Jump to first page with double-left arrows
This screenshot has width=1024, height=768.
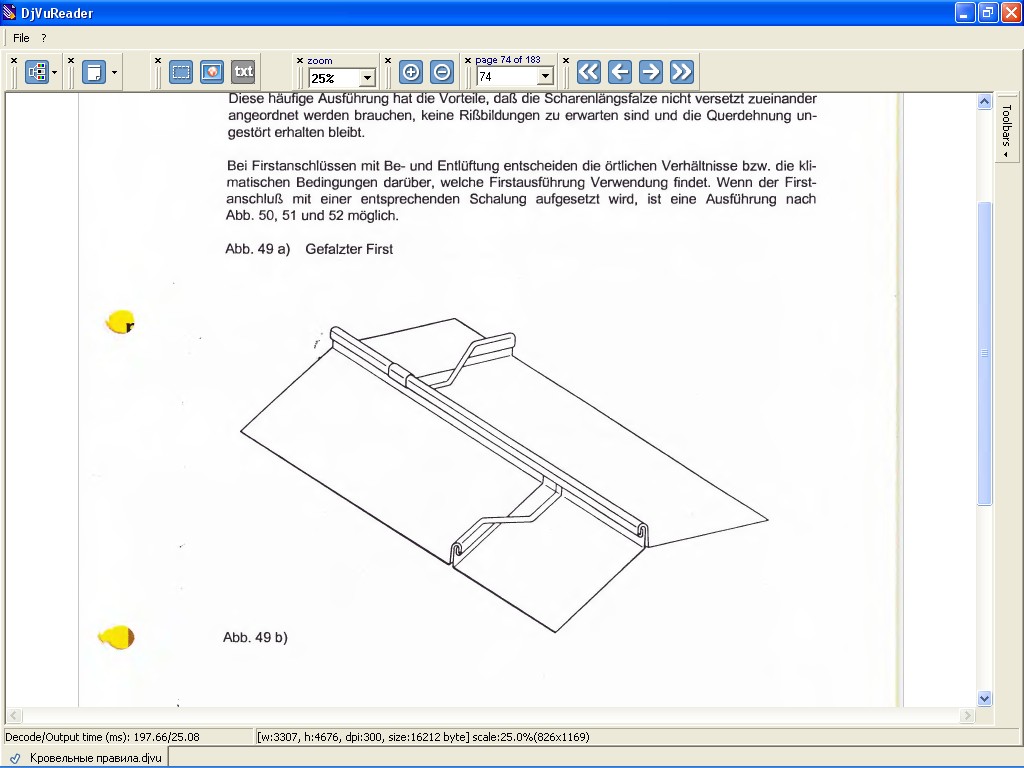click(x=588, y=72)
